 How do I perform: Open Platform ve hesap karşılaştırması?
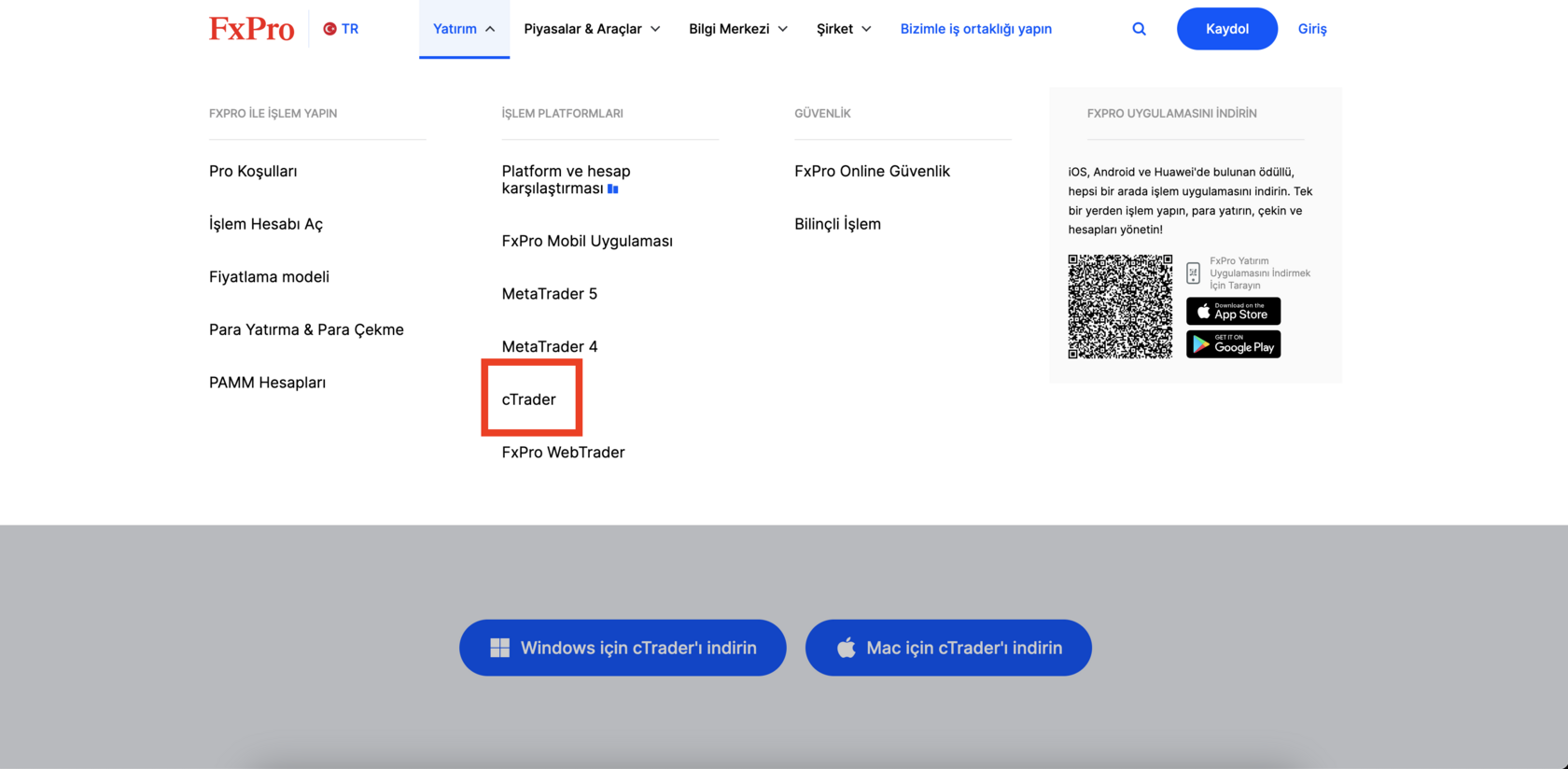coord(567,179)
